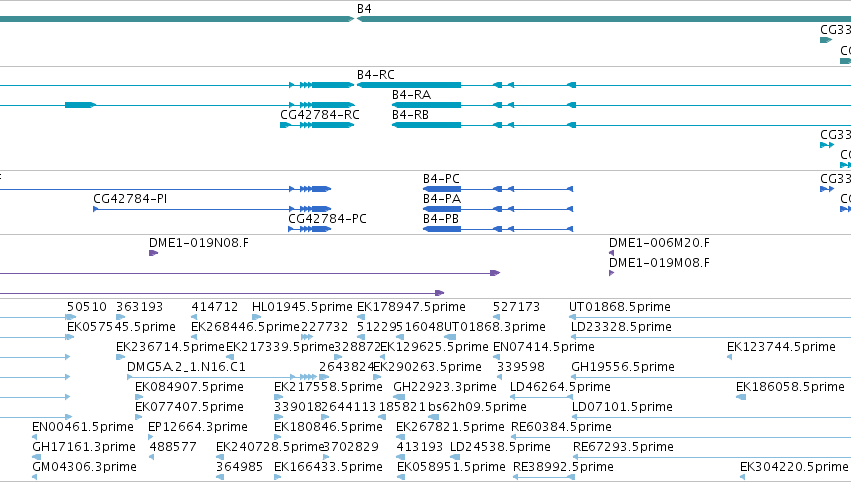Click the B4-RC transcript label
Screen dimensions: 851x482
tap(376, 75)
